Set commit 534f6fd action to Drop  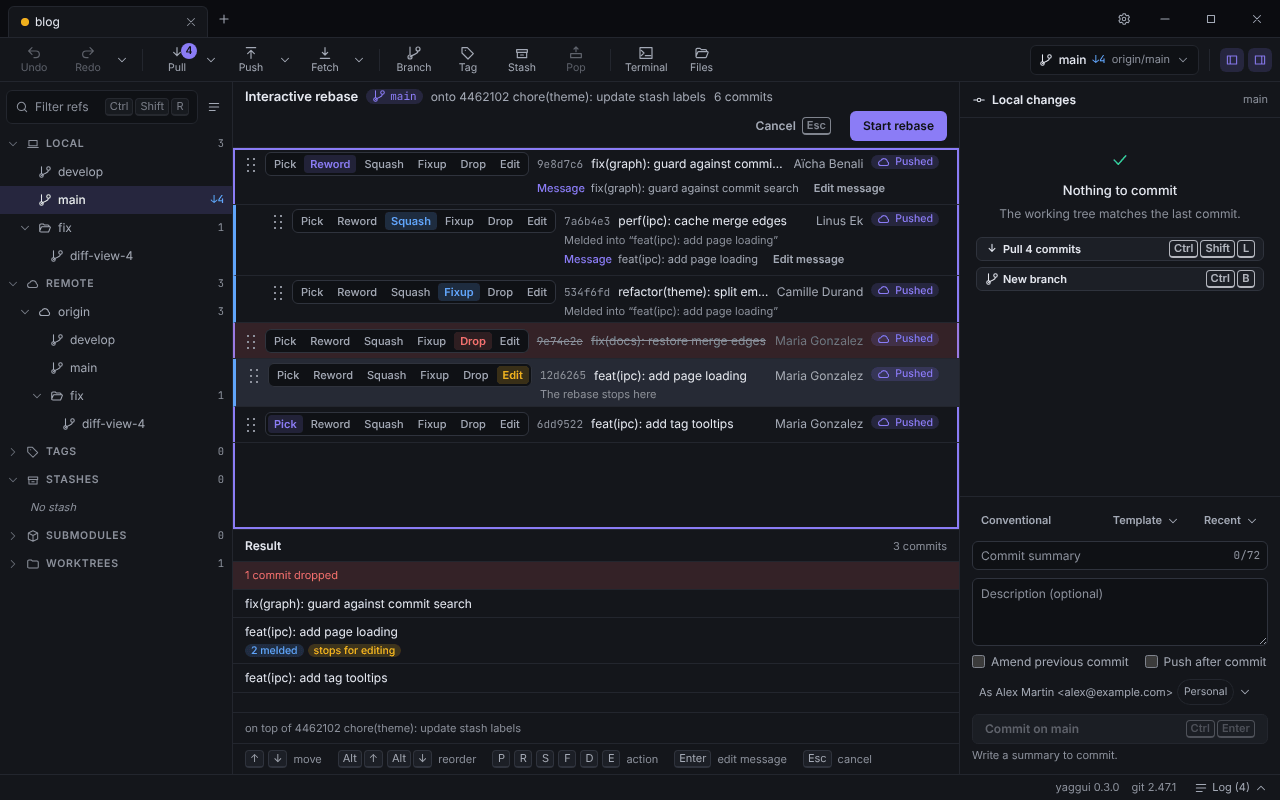(500, 293)
